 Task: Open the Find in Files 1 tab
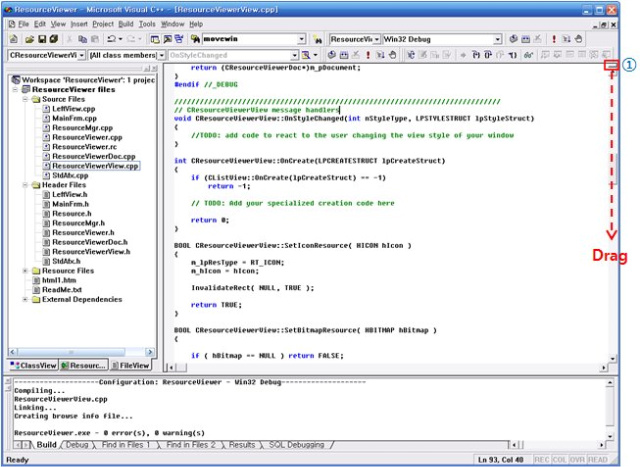point(126,445)
